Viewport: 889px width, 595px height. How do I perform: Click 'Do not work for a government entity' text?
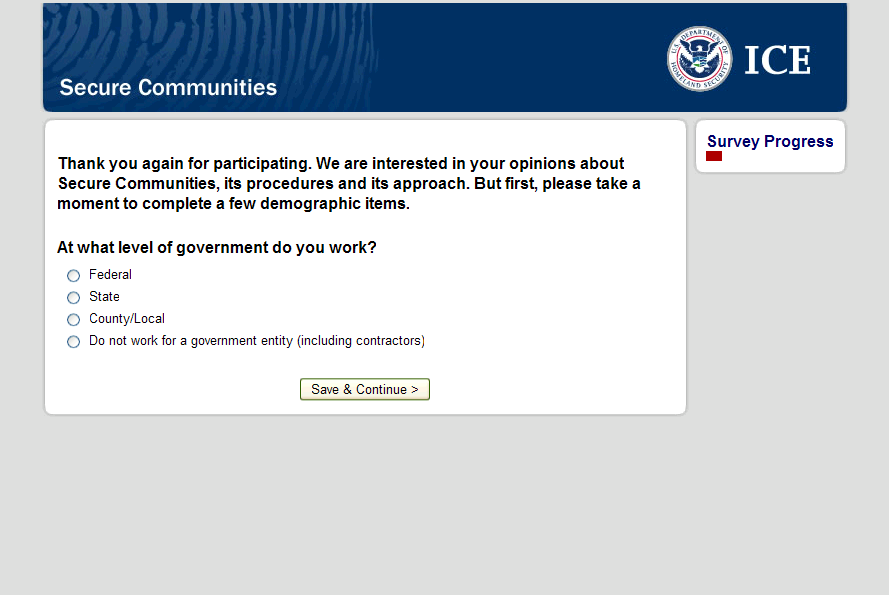tap(257, 341)
